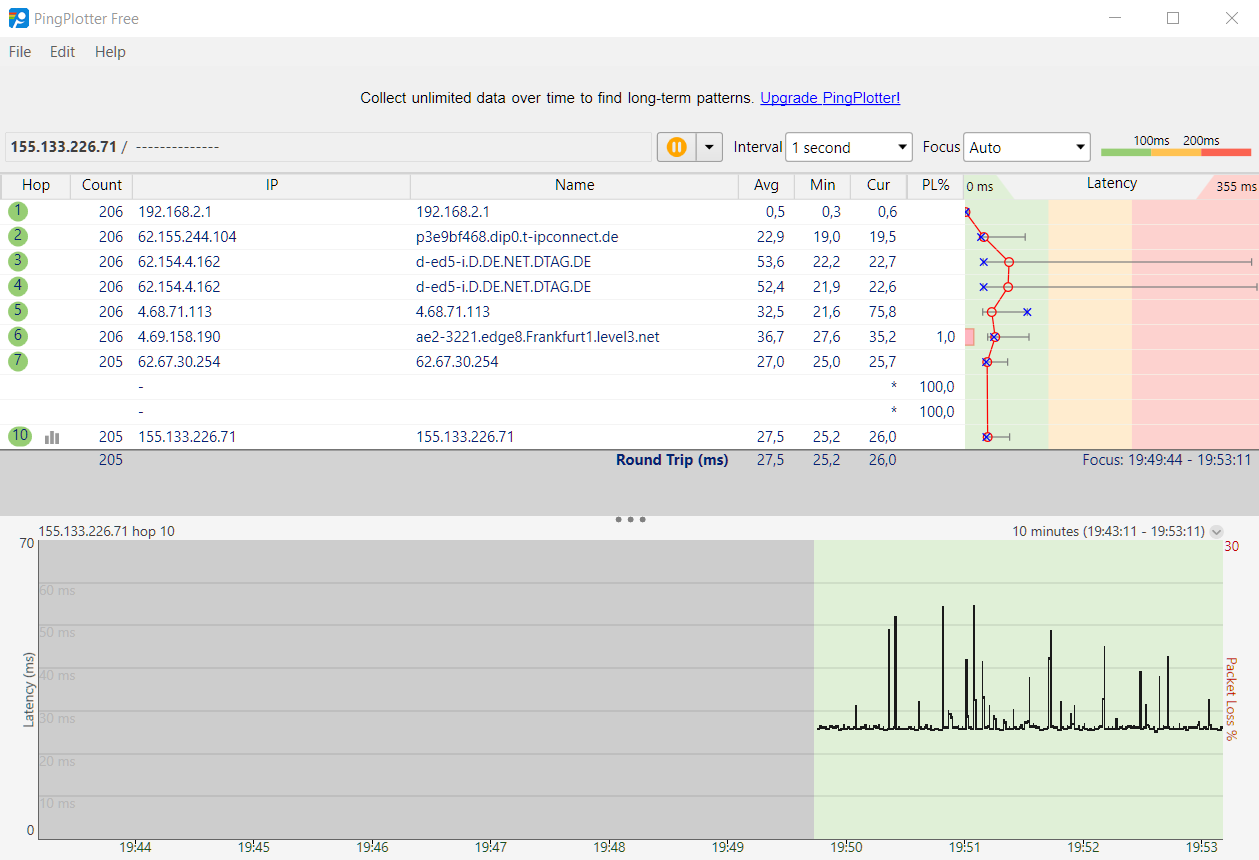This screenshot has width=1259, height=860.
Task: Select the hop 2 green circle icon
Action: [x=17, y=236]
